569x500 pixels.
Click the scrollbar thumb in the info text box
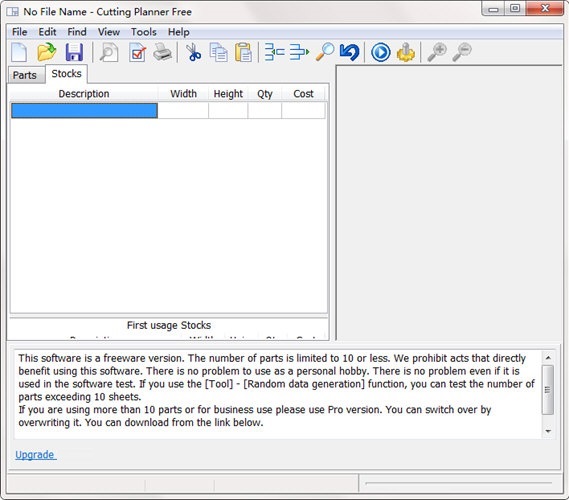pos(548,390)
